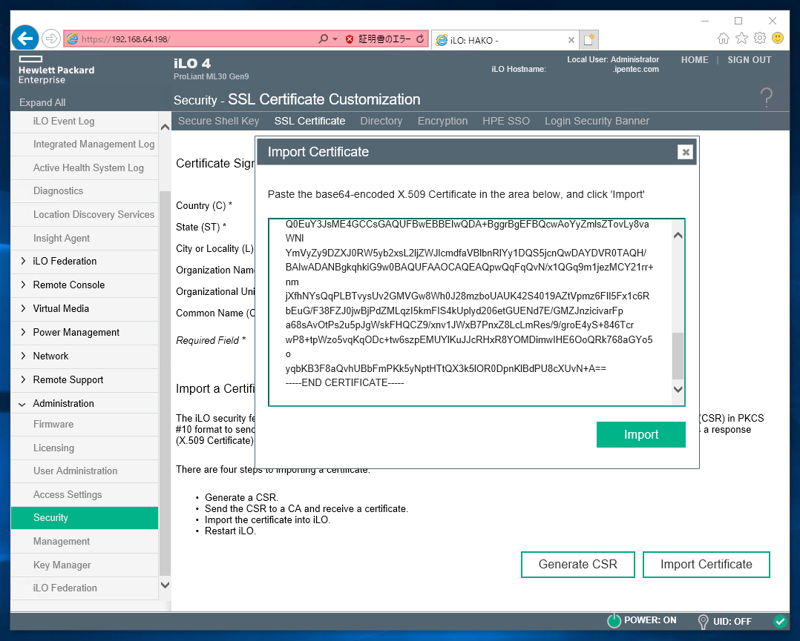Go back with the browser back arrow
The image size is (800, 641).
click(x=25, y=38)
